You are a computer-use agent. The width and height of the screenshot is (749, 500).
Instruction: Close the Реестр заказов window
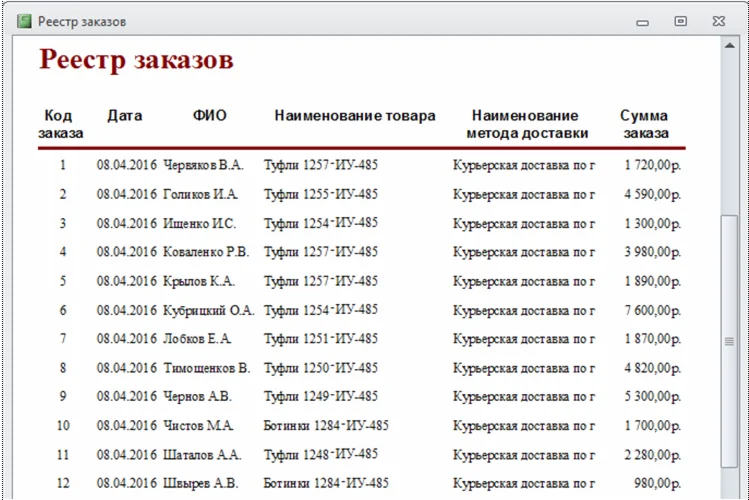click(718, 21)
